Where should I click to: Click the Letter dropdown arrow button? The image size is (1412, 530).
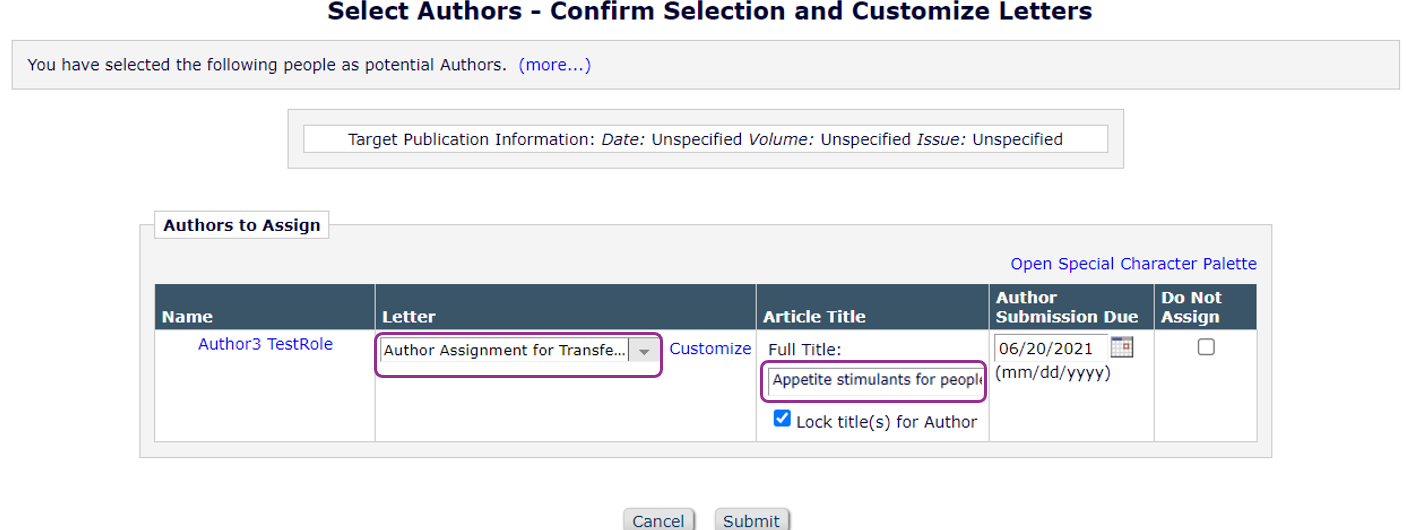(x=645, y=351)
